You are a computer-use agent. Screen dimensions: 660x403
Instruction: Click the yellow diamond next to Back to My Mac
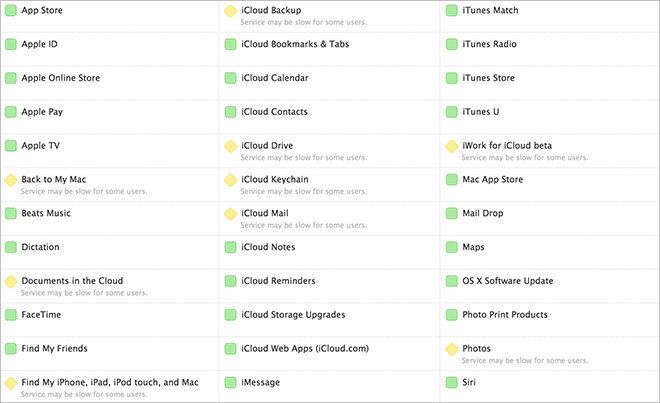pos(11,180)
